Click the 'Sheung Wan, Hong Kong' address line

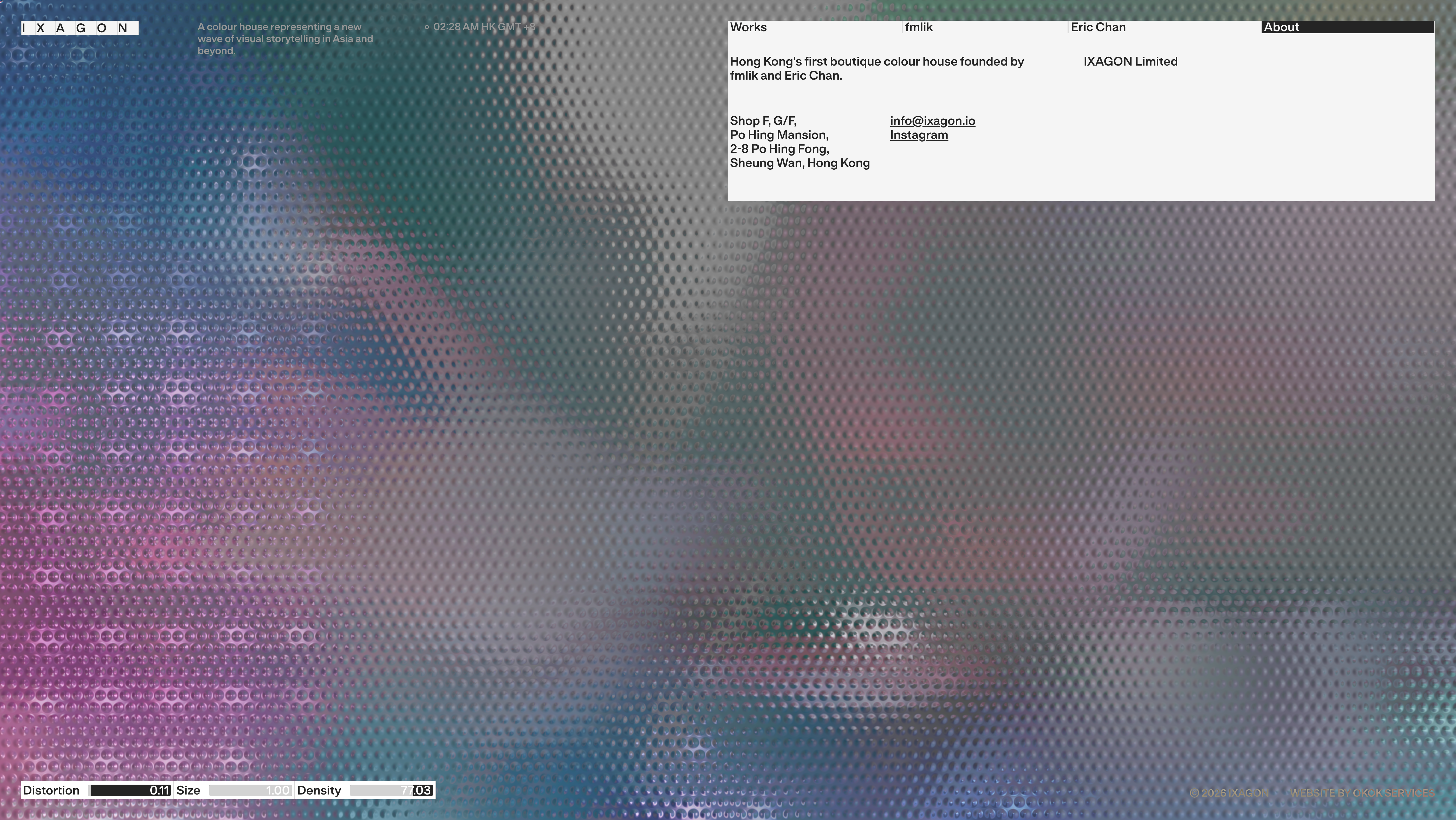tap(800, 163)
